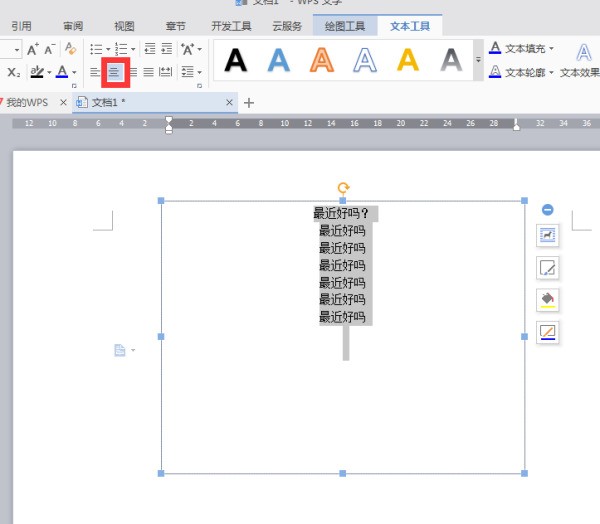Click the increase font size icon
This screenshot has width=600, height=524.
point(32,49)
